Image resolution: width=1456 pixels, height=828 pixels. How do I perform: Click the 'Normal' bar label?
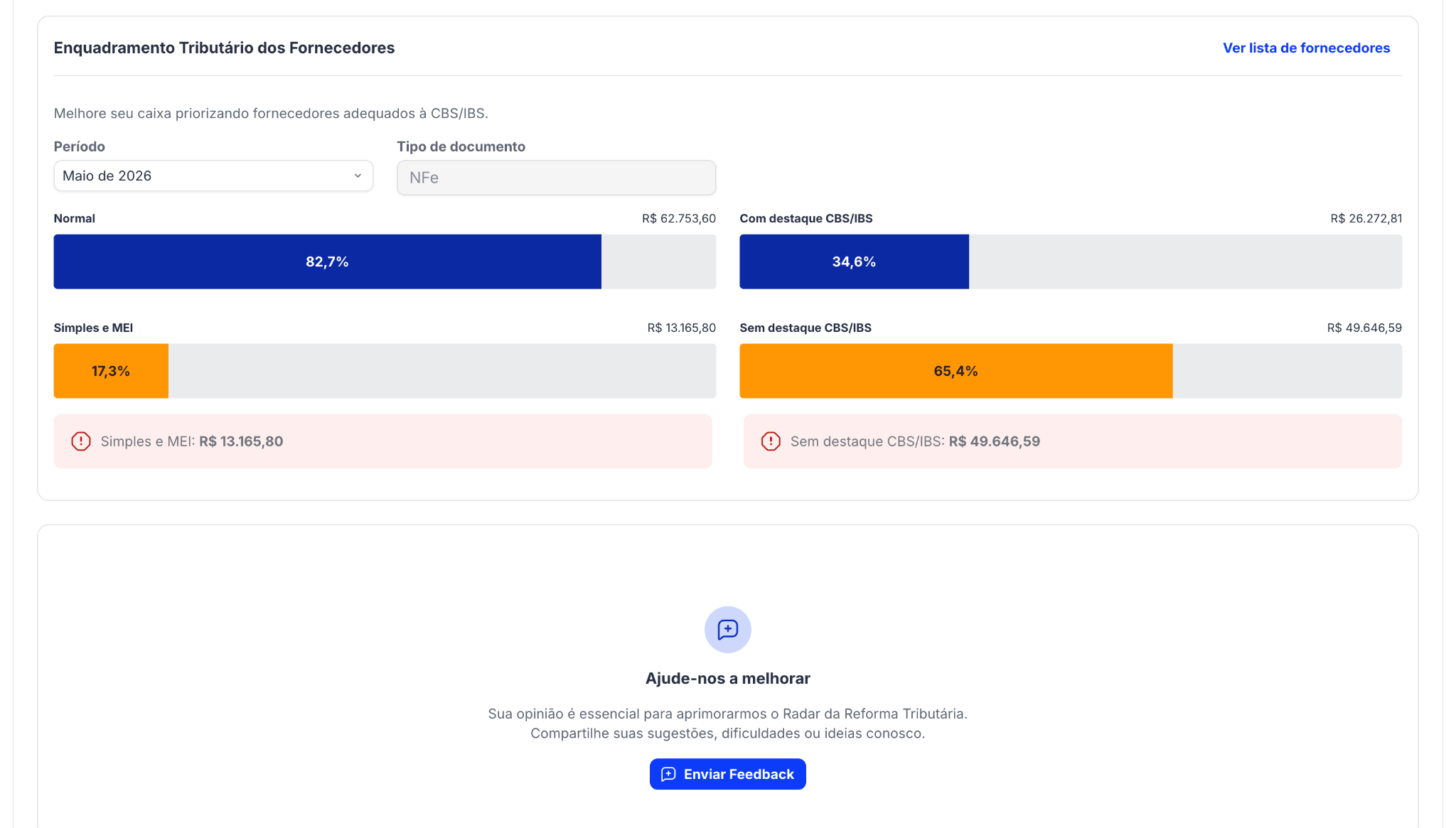point(75,218)
